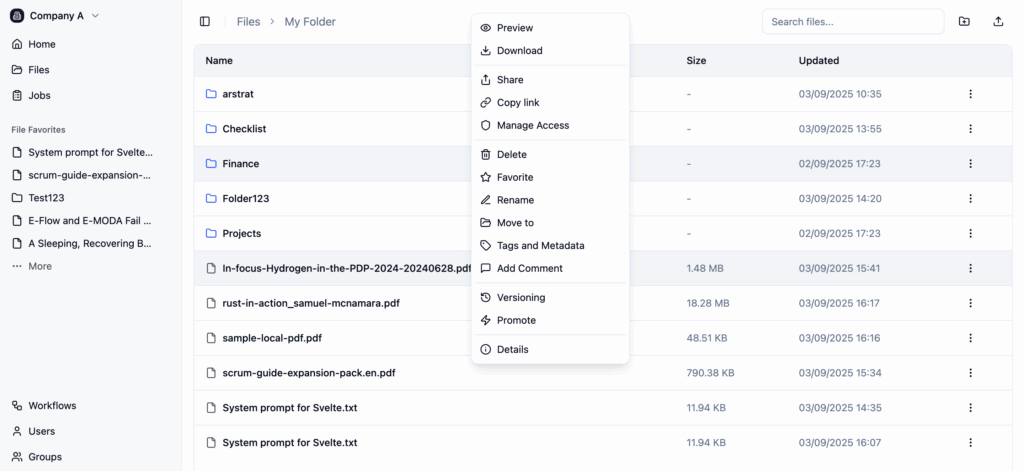Click the Checklist folder icon

click(211, 129)
